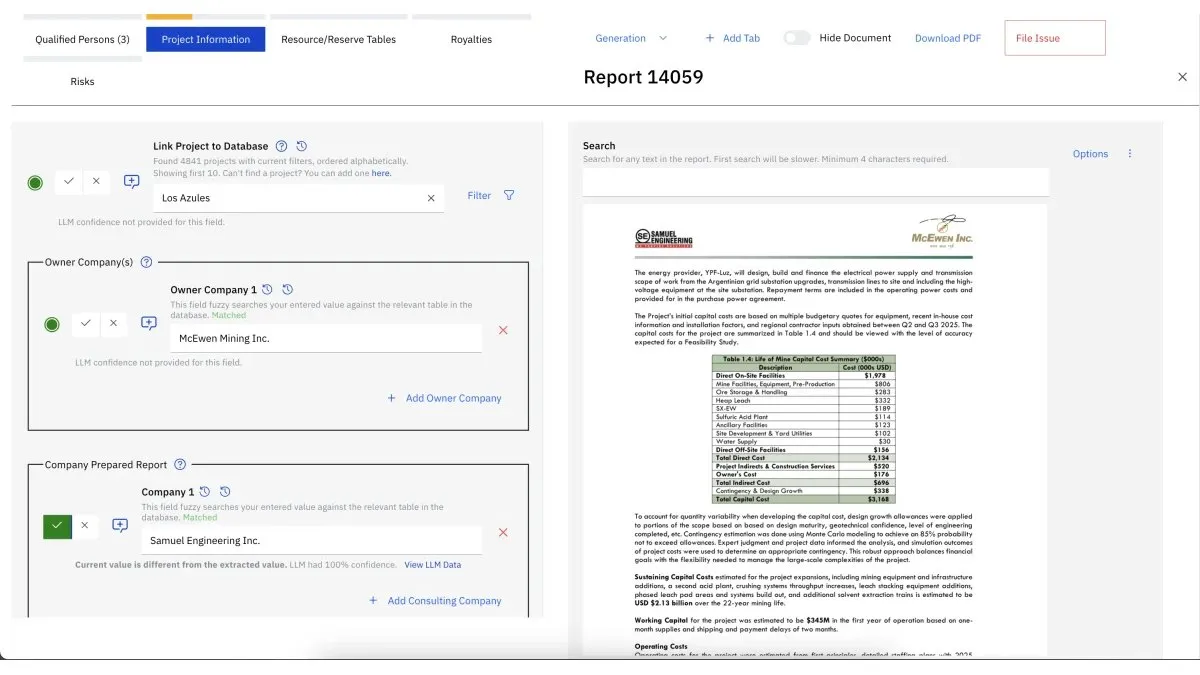This screenshot has height=675, width=1200.
Task: Click 'Sulfuric Acid Plant' table row
Action: [803, 417]
